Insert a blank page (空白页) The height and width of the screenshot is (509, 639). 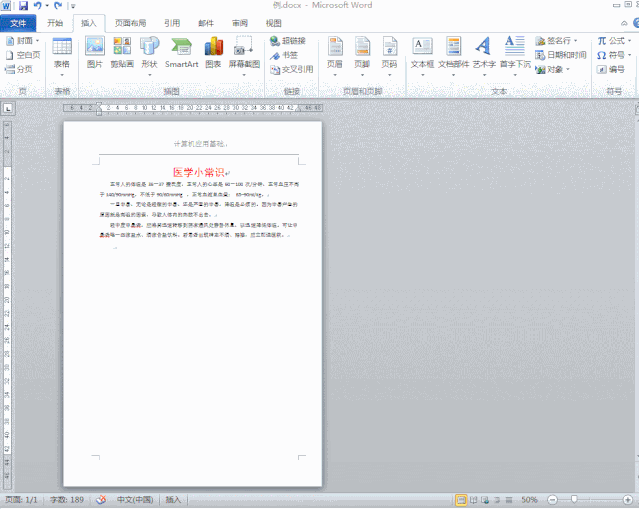pos(23,55)
